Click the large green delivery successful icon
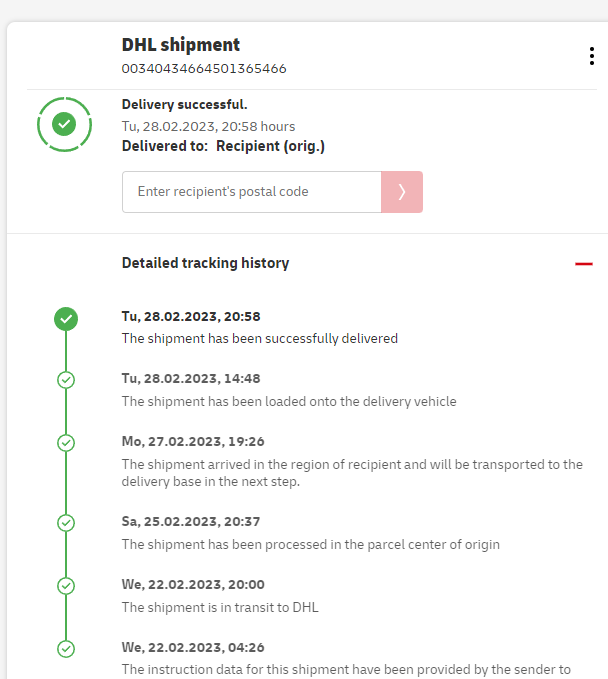Image resolution: width=608 pixels, height=679 pixels. pyautogui.click(x=65, y=124)
